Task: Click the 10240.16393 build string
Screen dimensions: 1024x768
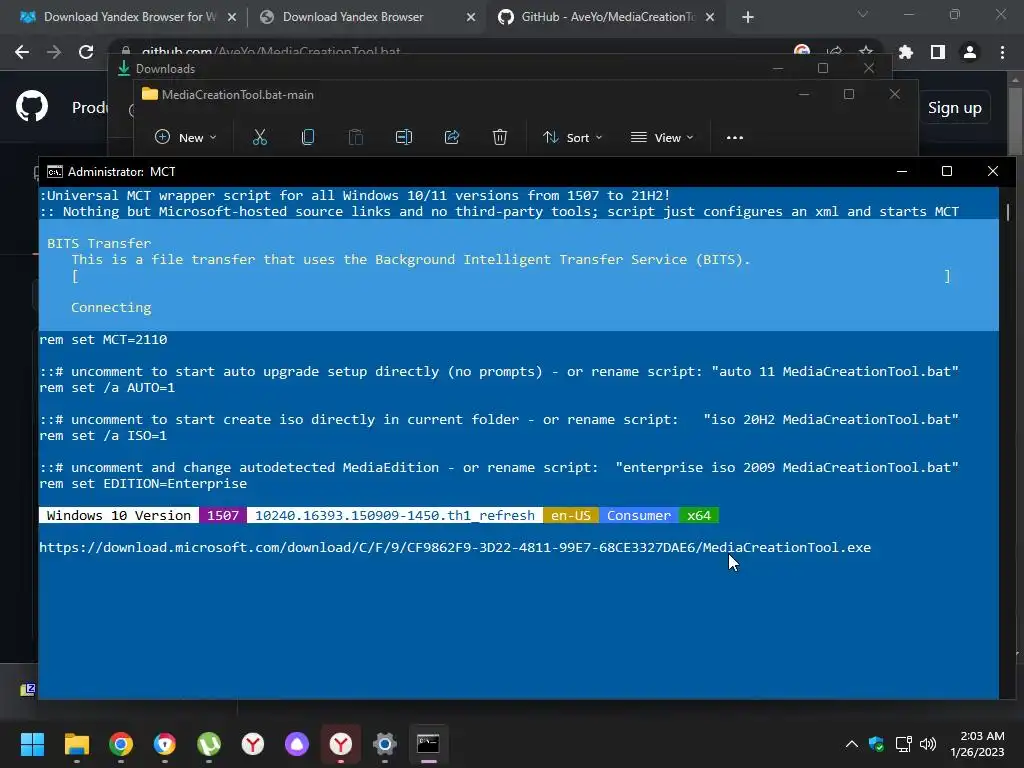Action: 394,515
